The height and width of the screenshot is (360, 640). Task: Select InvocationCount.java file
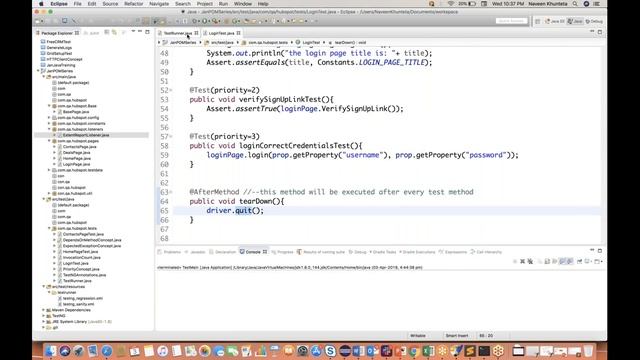point(82,258)
